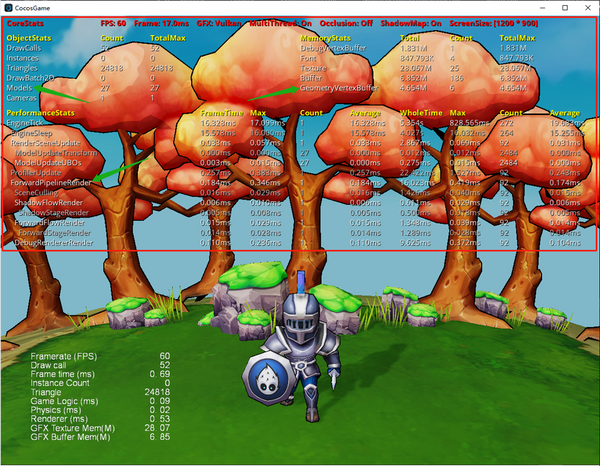Click the 'Models' row label
Viewport: 600px width, 466px height.
pyautogui.click(x=20, y=88)
